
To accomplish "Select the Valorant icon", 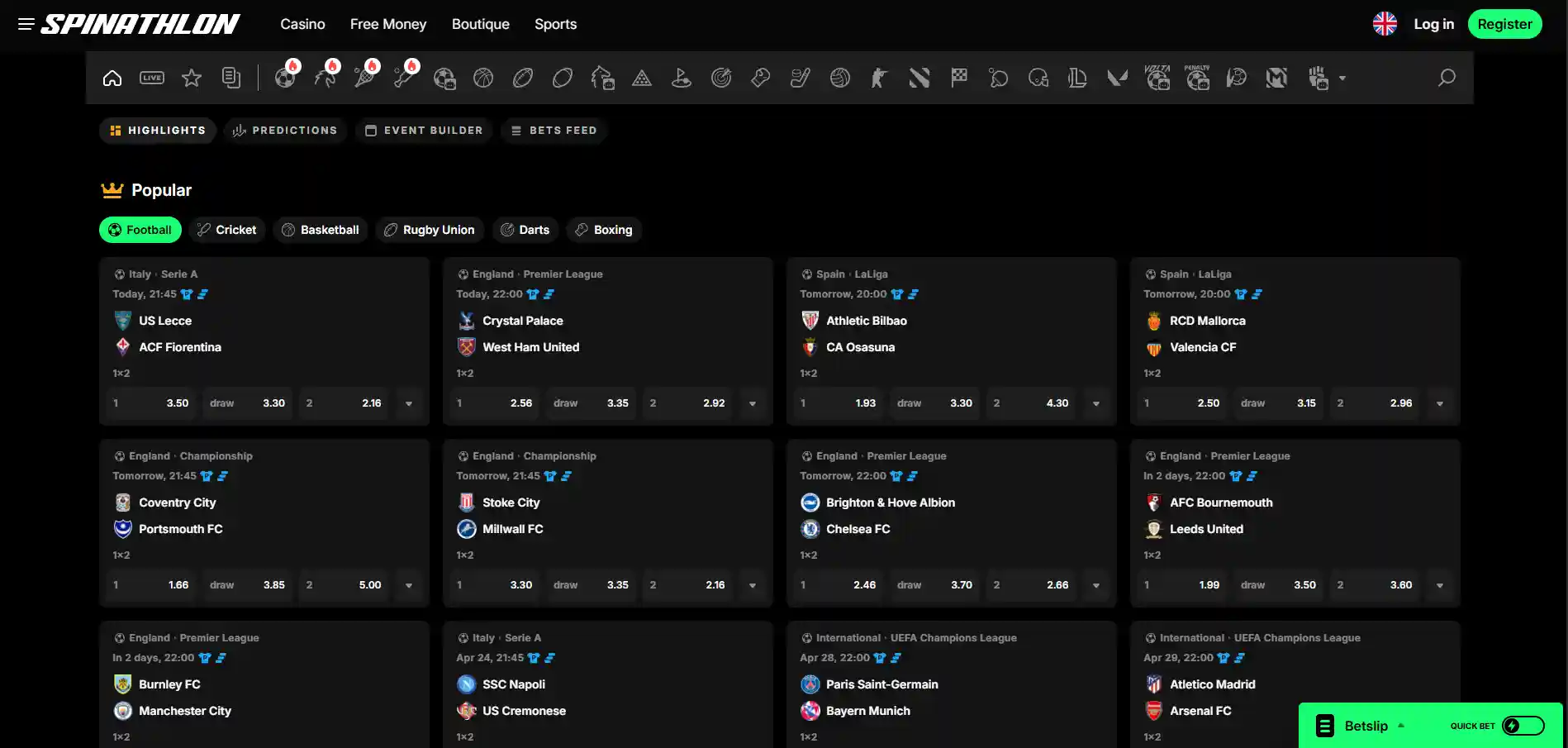I will pyautogui.click(x=1118, y=78).
